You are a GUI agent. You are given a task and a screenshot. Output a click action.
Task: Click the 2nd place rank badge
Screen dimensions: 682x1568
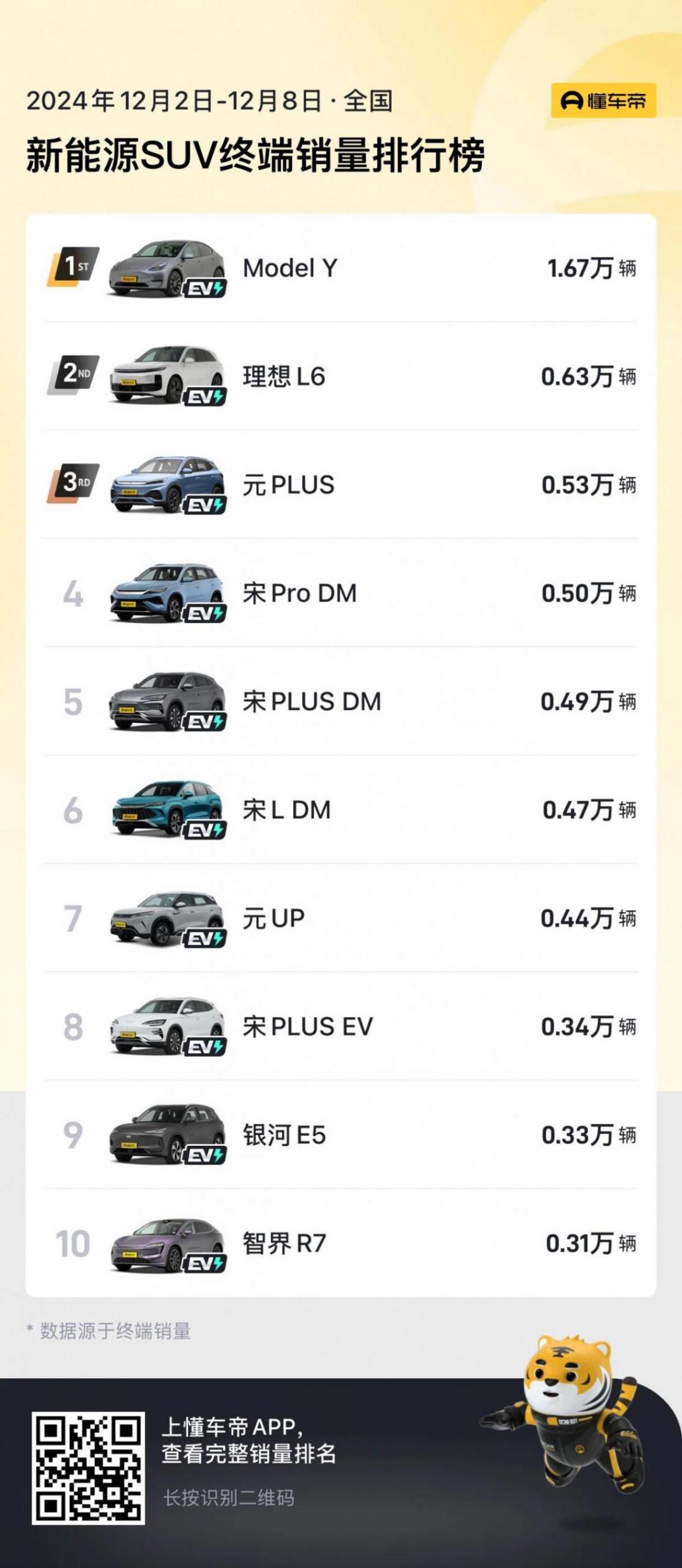pyautogui.click(x=74, y=375)
